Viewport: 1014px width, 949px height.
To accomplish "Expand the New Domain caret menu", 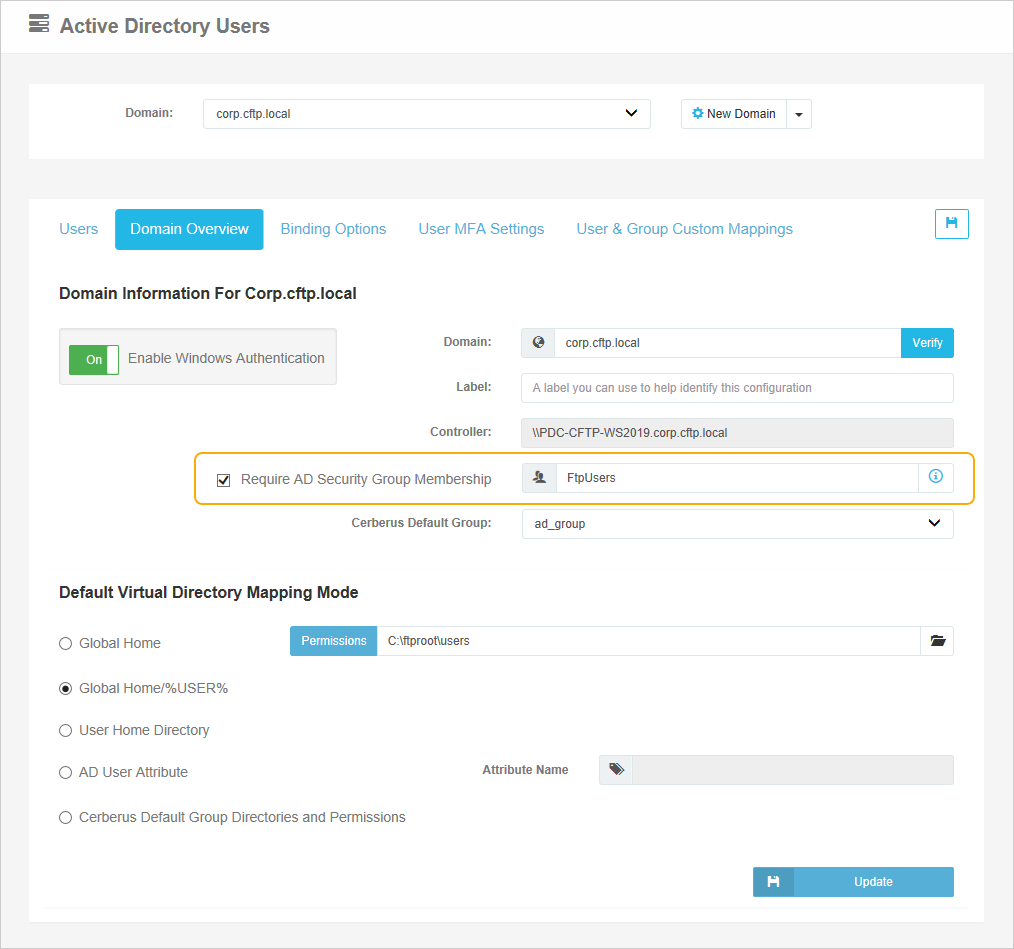I will [799, 114].
